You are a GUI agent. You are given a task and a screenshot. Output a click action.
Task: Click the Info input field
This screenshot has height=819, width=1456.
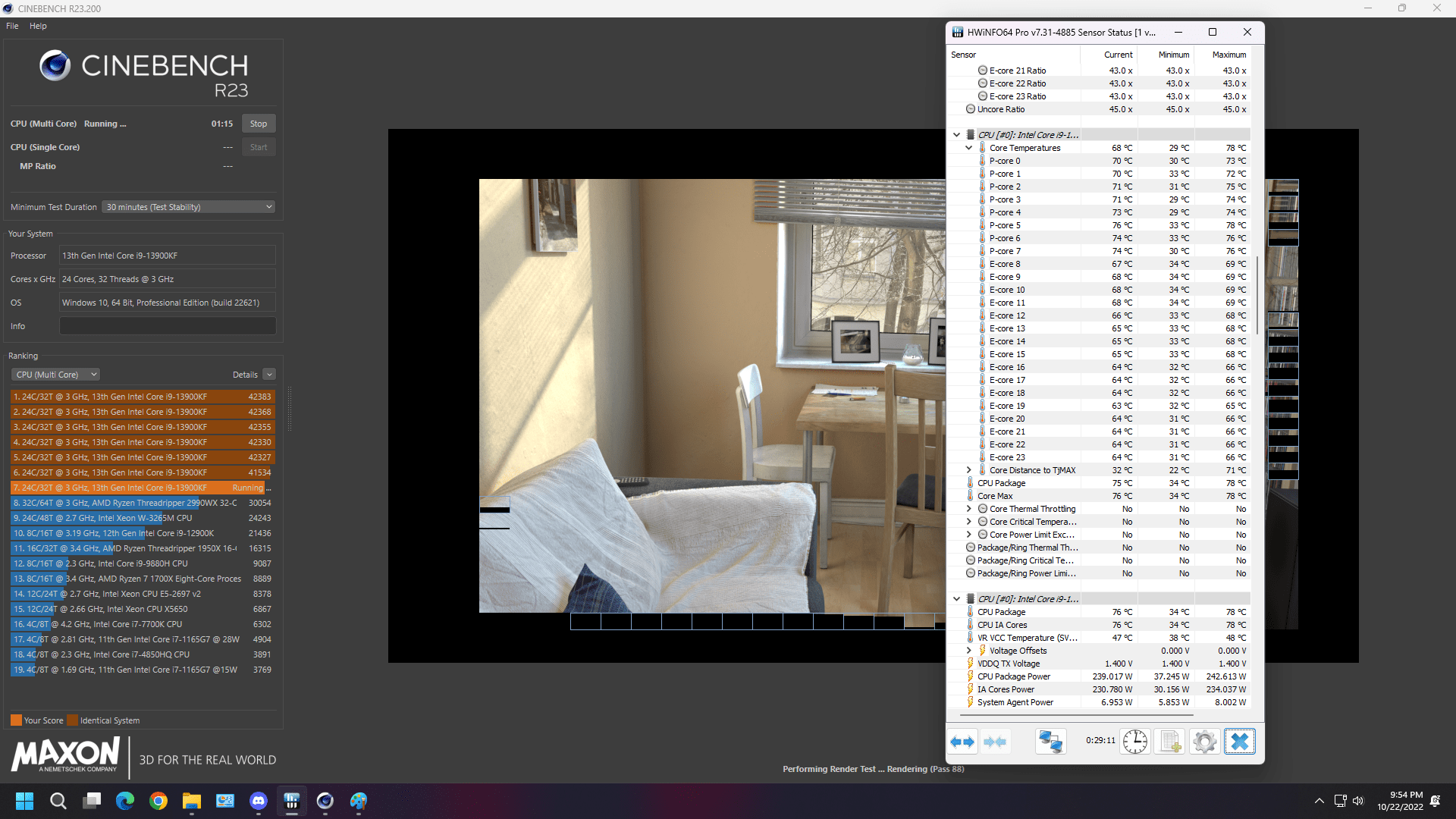[x=168, y=326]
